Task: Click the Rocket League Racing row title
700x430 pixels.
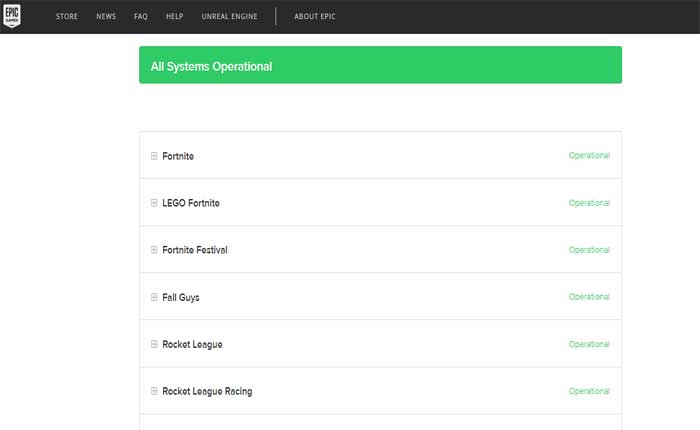Action: pyautogui.click(x=207, y=391)
